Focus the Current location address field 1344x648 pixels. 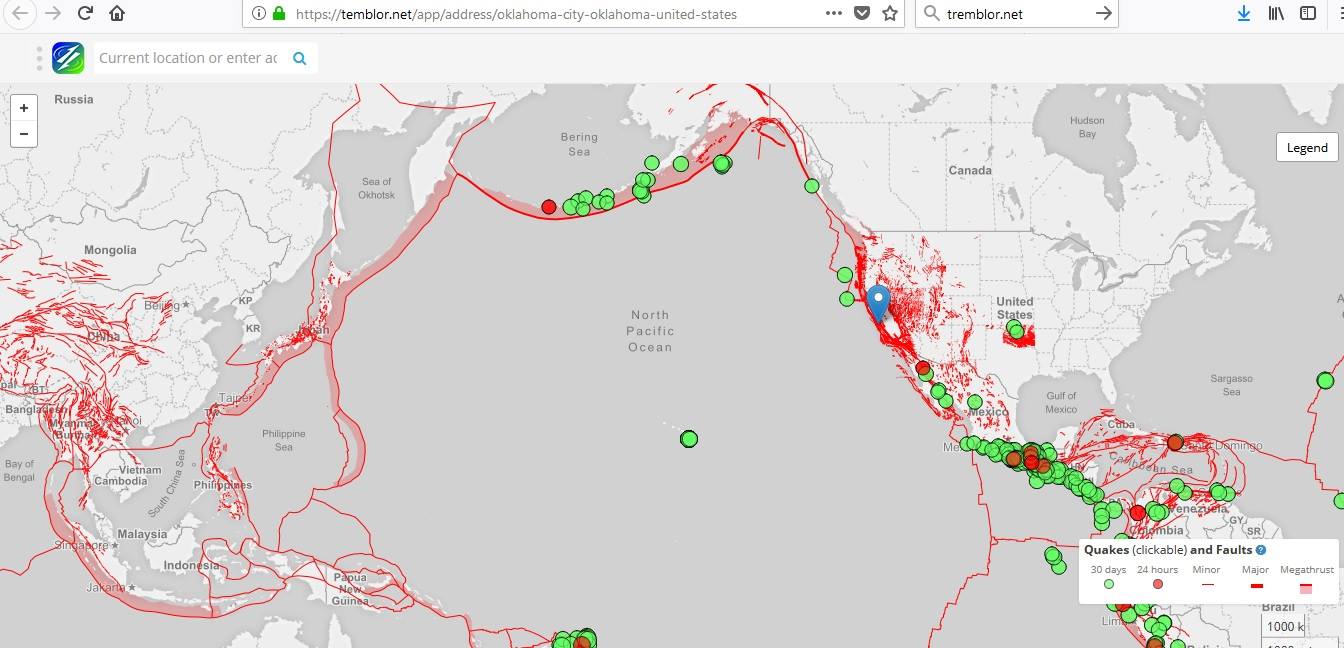188,58
